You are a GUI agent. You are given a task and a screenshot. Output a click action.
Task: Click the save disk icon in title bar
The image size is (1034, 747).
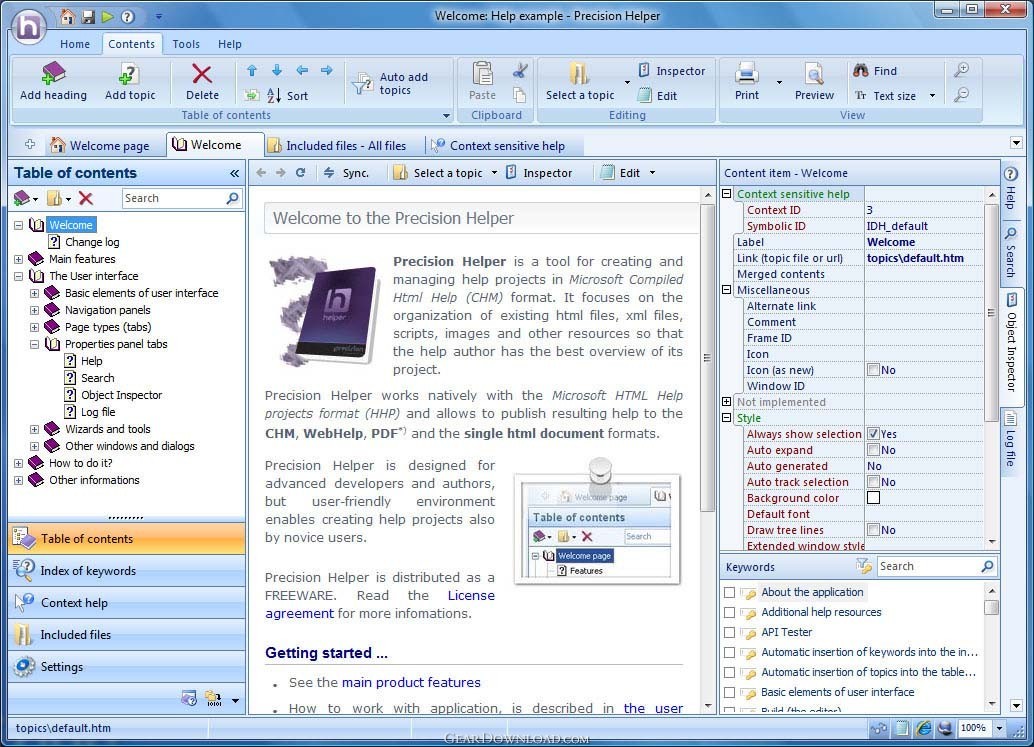(x=88, y=16)
